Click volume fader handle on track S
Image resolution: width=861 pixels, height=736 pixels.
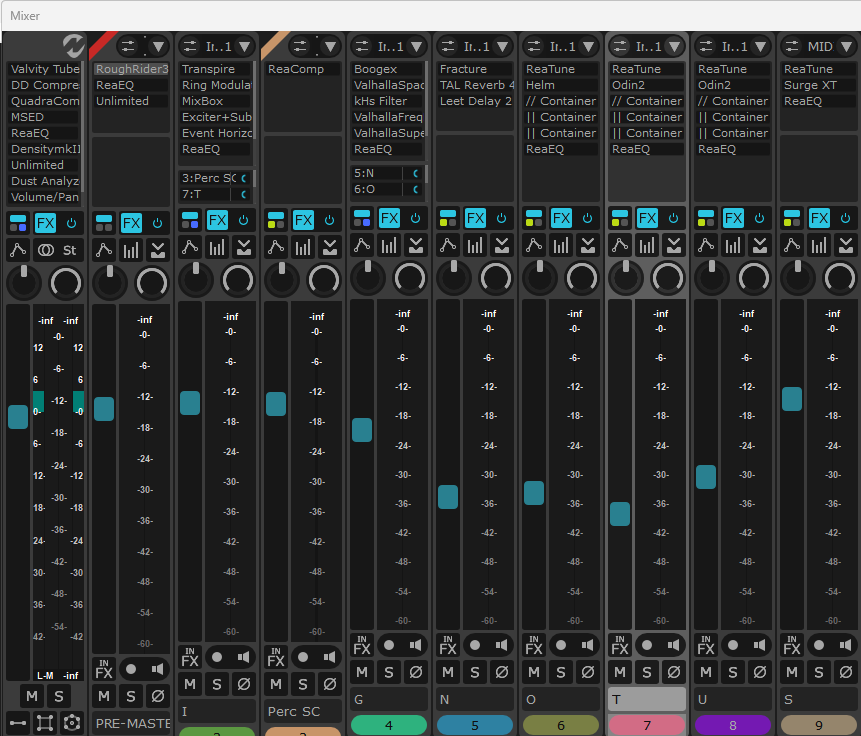pyautogui.click(x=792, y=399)
